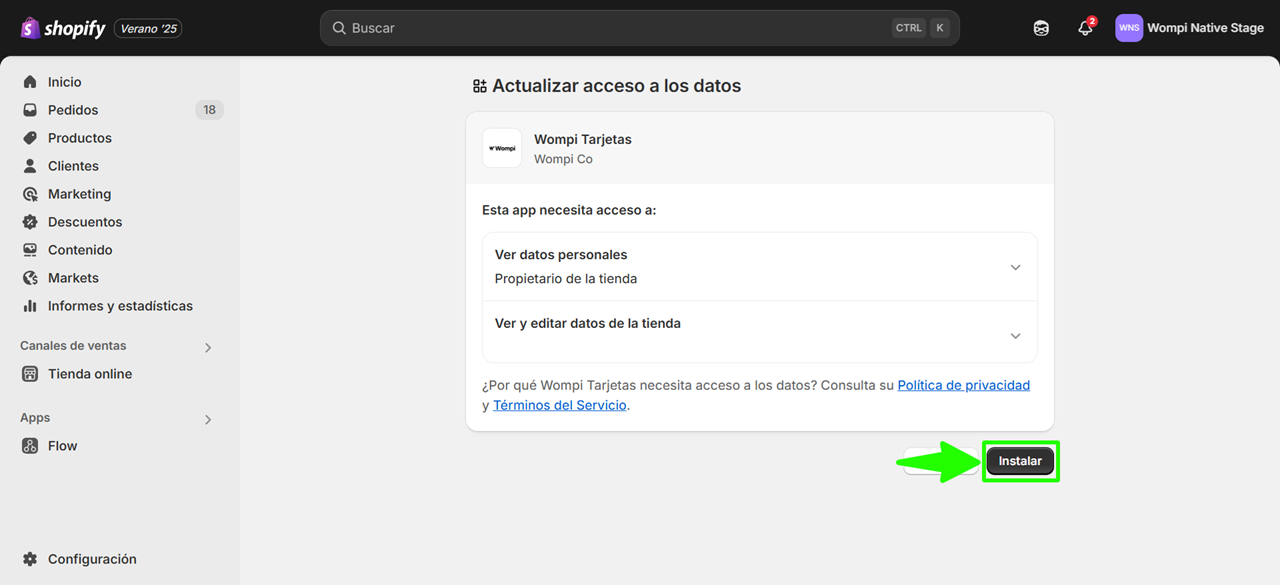Open the notifications bell icon
Screen dimensions: 1280x585
pyautogui.click(x=1085, y=28)
